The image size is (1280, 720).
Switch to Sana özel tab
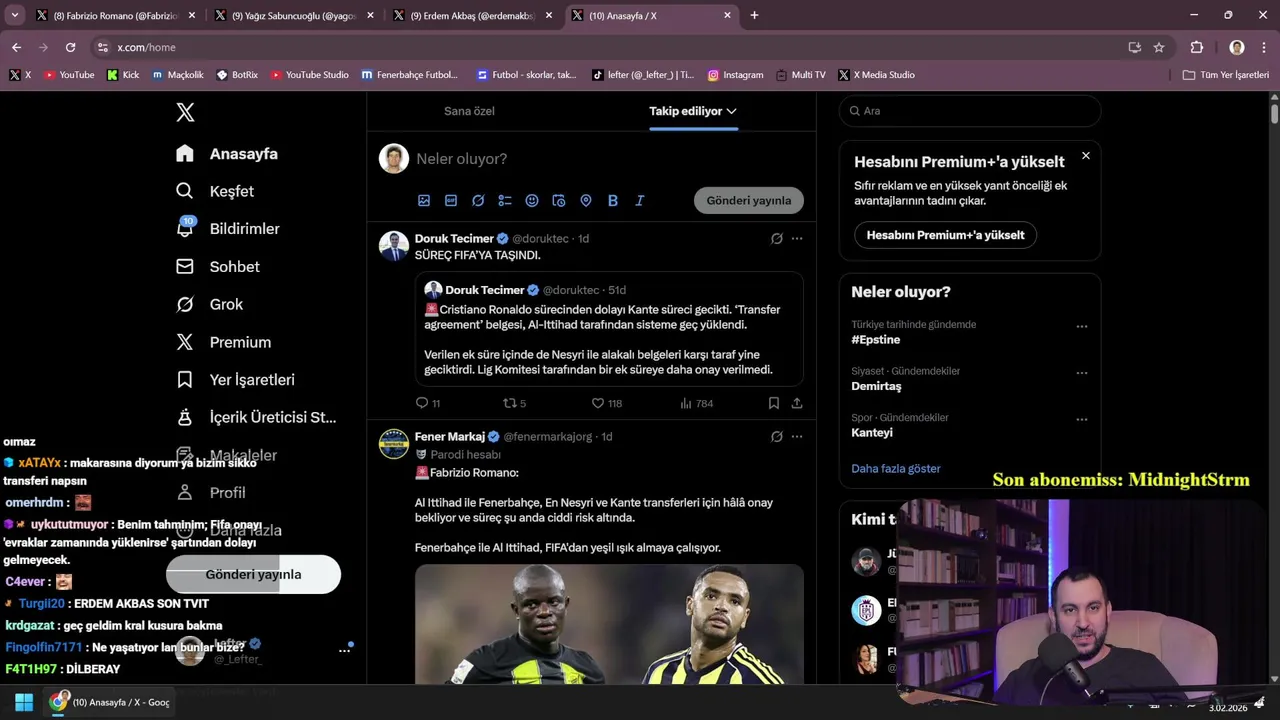pyautogui.click(x=469, y=111)
